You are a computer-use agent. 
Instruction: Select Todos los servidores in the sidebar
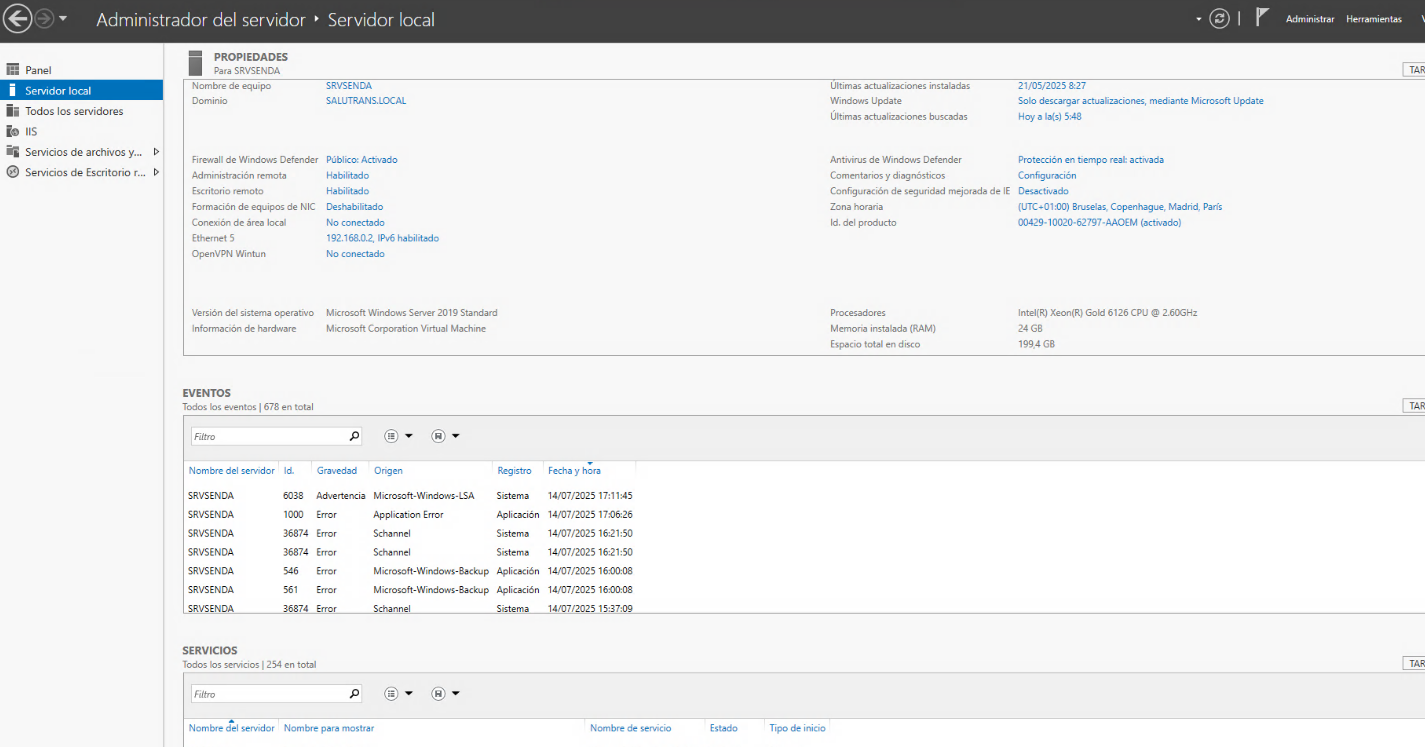[x=74, y=111]
